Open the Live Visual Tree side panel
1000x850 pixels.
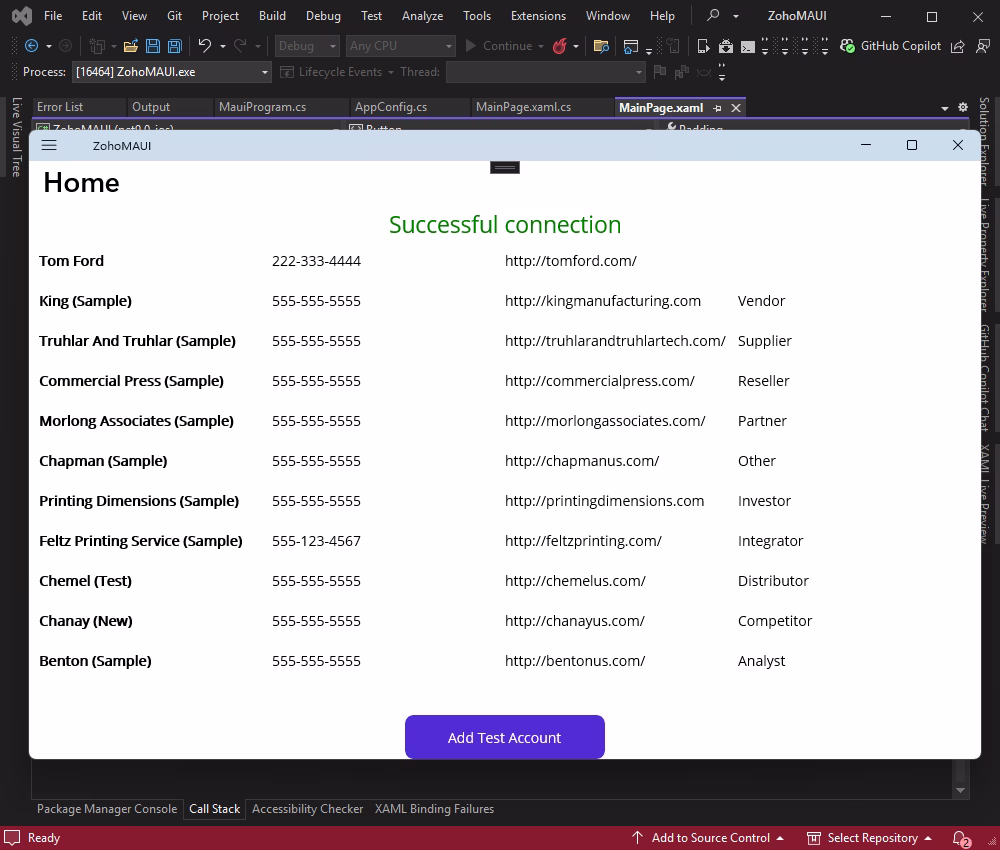(17, 136)
